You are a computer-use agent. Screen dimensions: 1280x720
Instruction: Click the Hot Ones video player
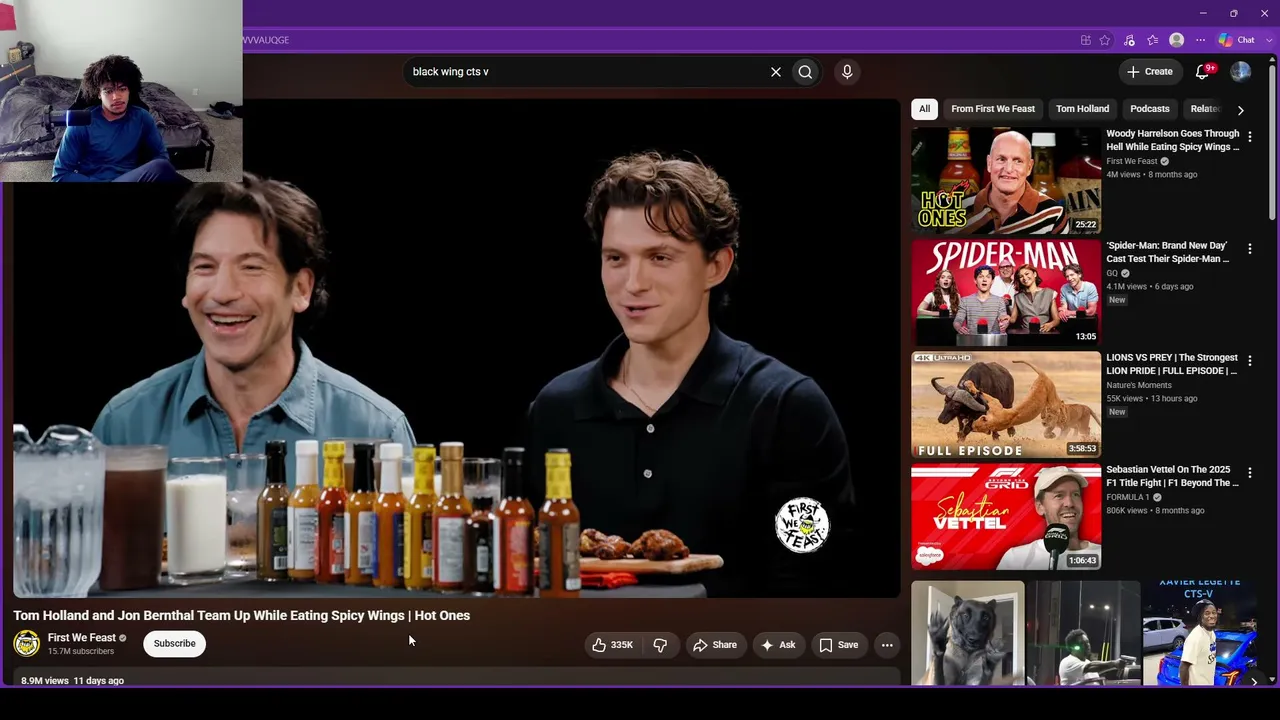point(456,348)
